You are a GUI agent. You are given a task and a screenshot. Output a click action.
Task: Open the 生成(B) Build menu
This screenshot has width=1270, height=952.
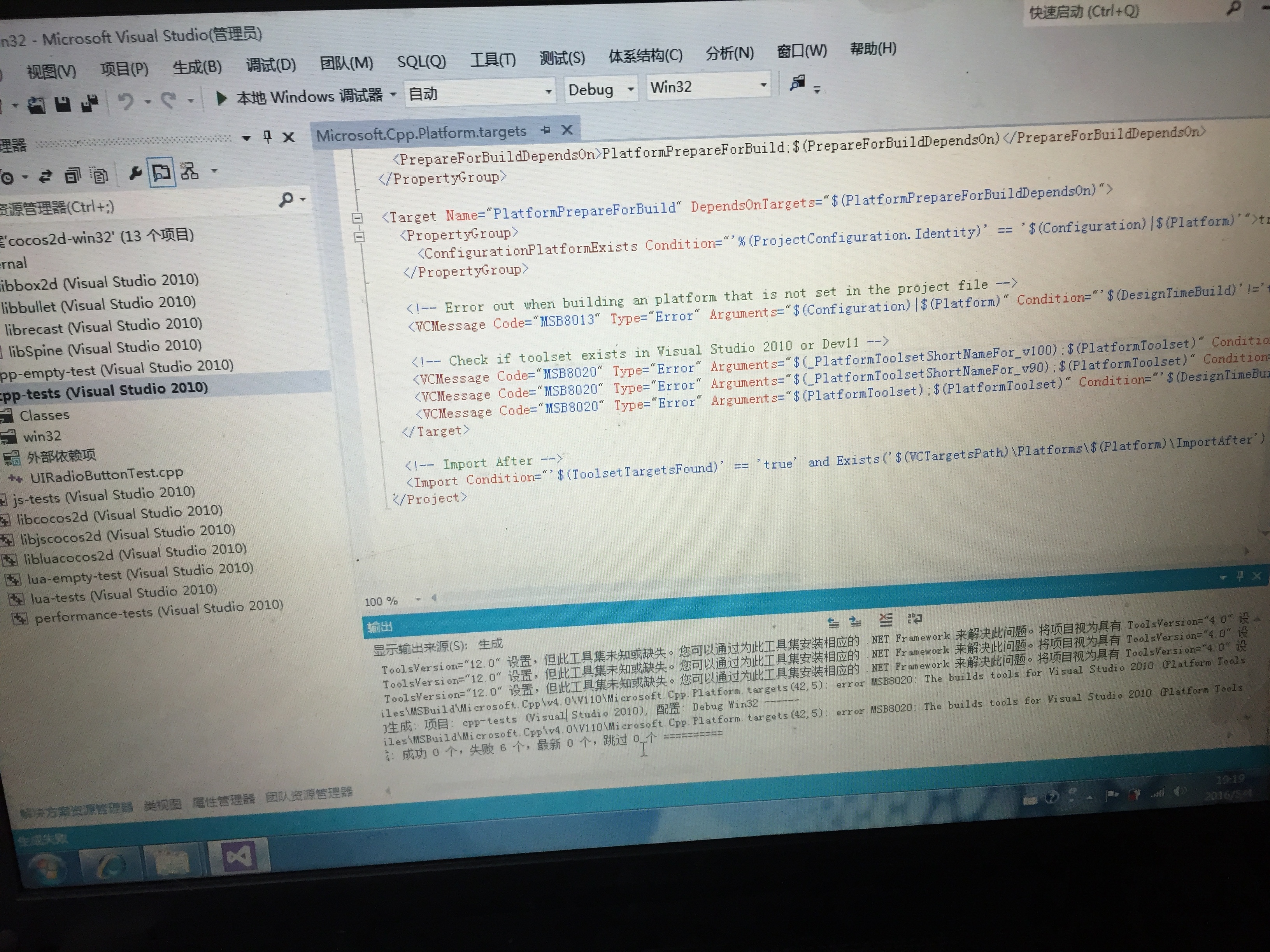[197, 68]
